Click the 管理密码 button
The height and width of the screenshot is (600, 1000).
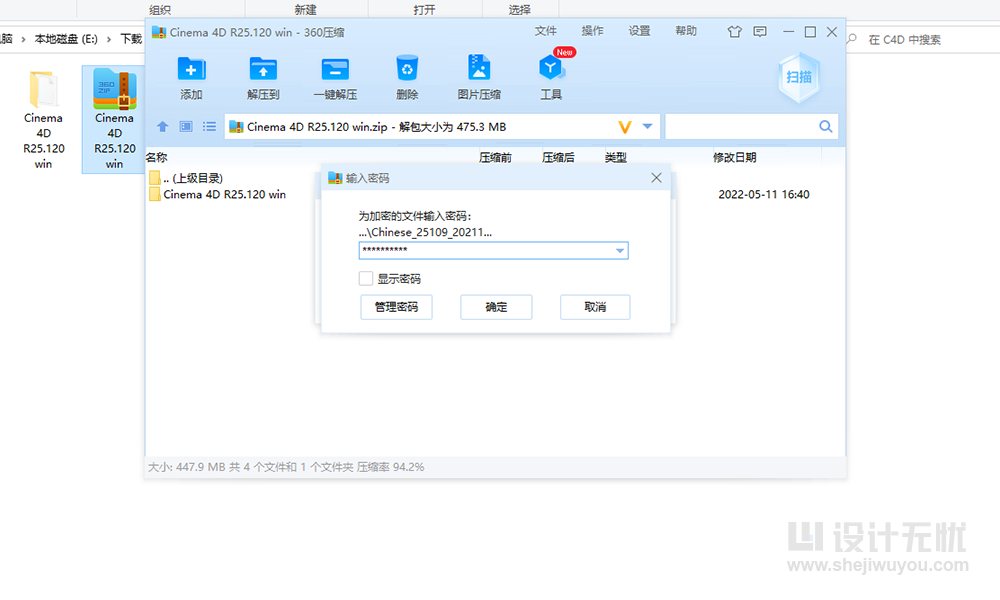396,307
